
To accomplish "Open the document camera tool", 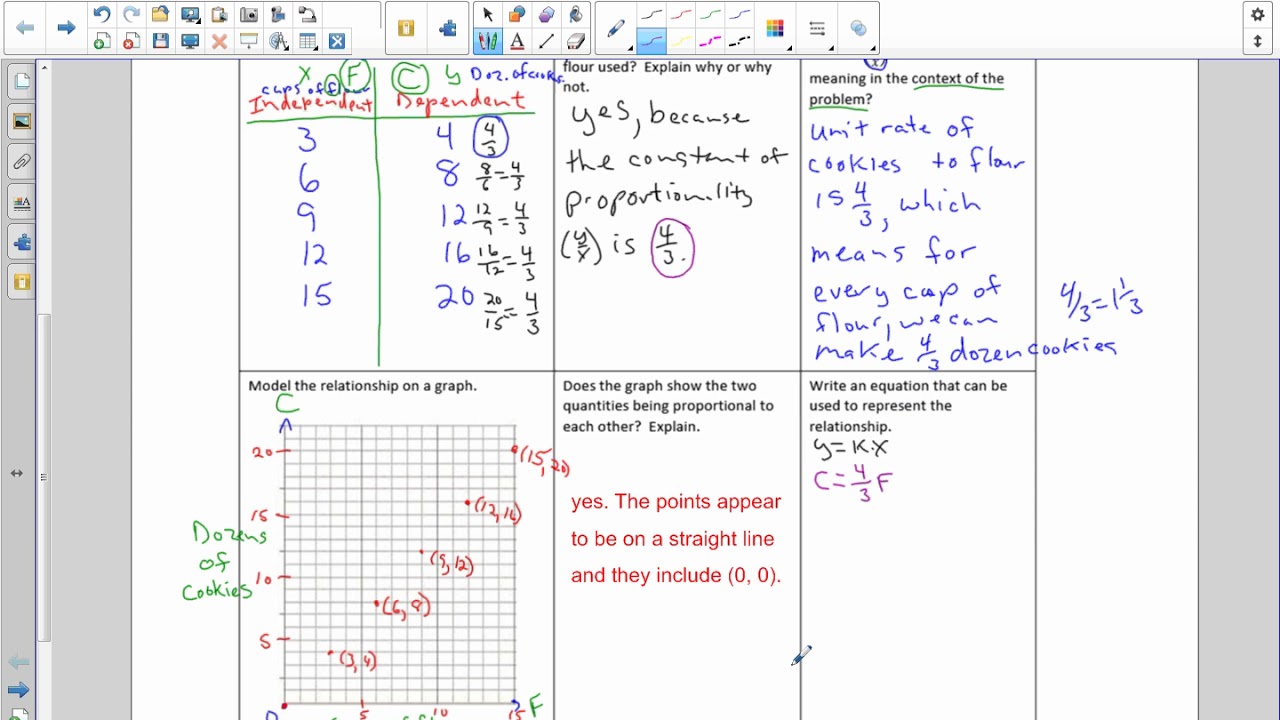I will (307, 14).
